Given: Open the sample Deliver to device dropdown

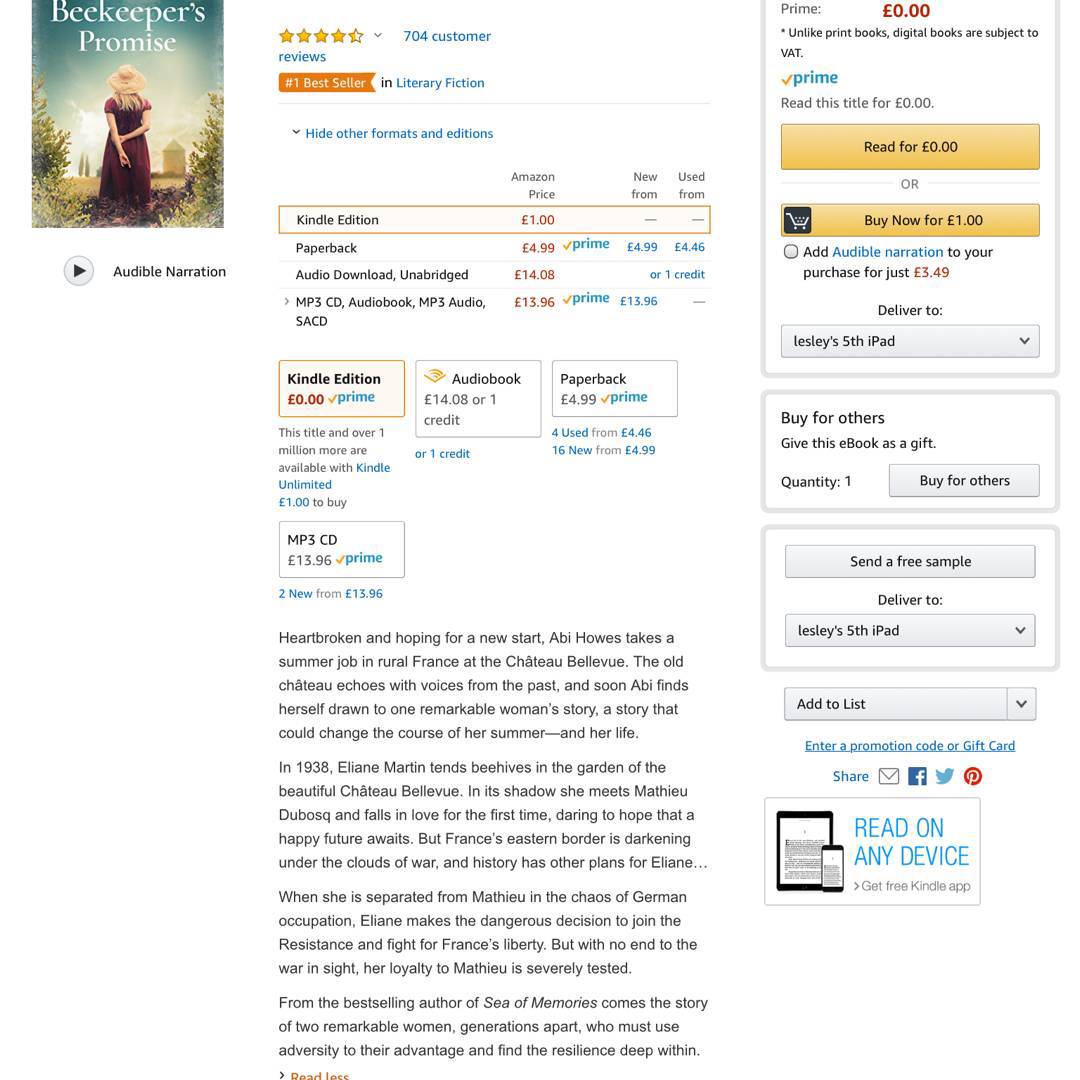Looking at the screenshot, I should click(x=910, y=630).
